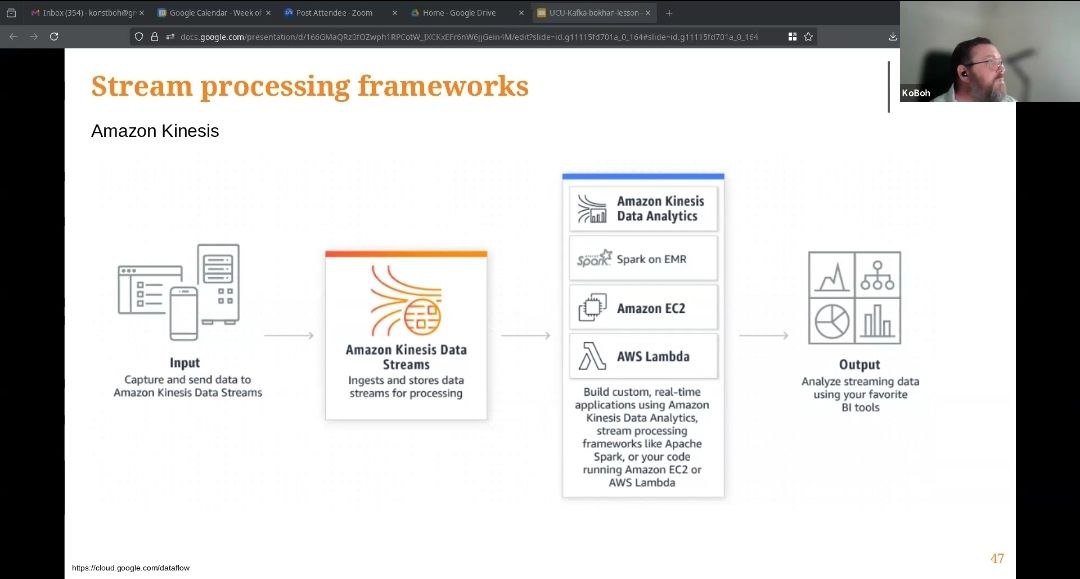
Task: Click the Stream processing frameworks title
Action: (x=309, y=86)
